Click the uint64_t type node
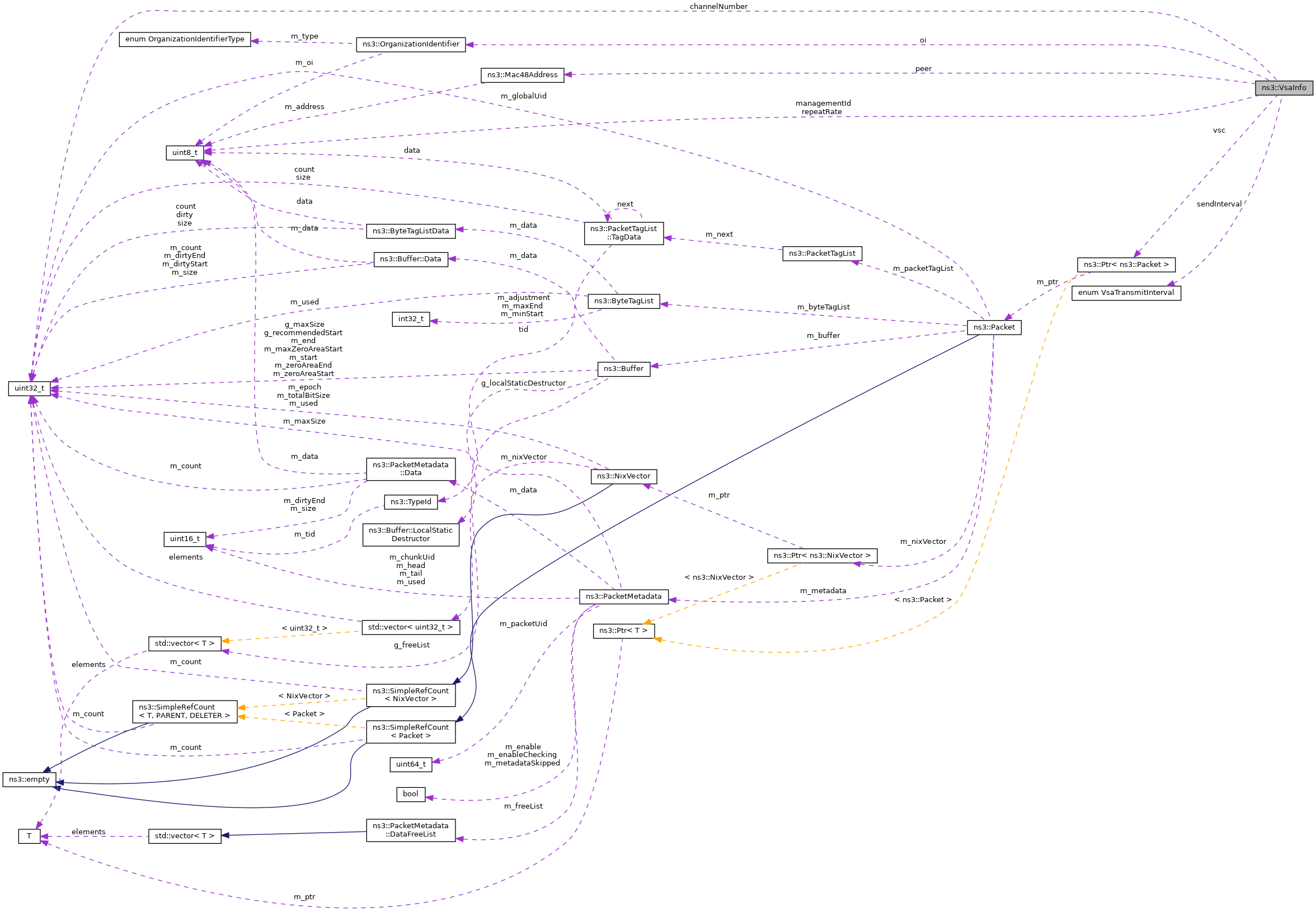 [410, 765]
